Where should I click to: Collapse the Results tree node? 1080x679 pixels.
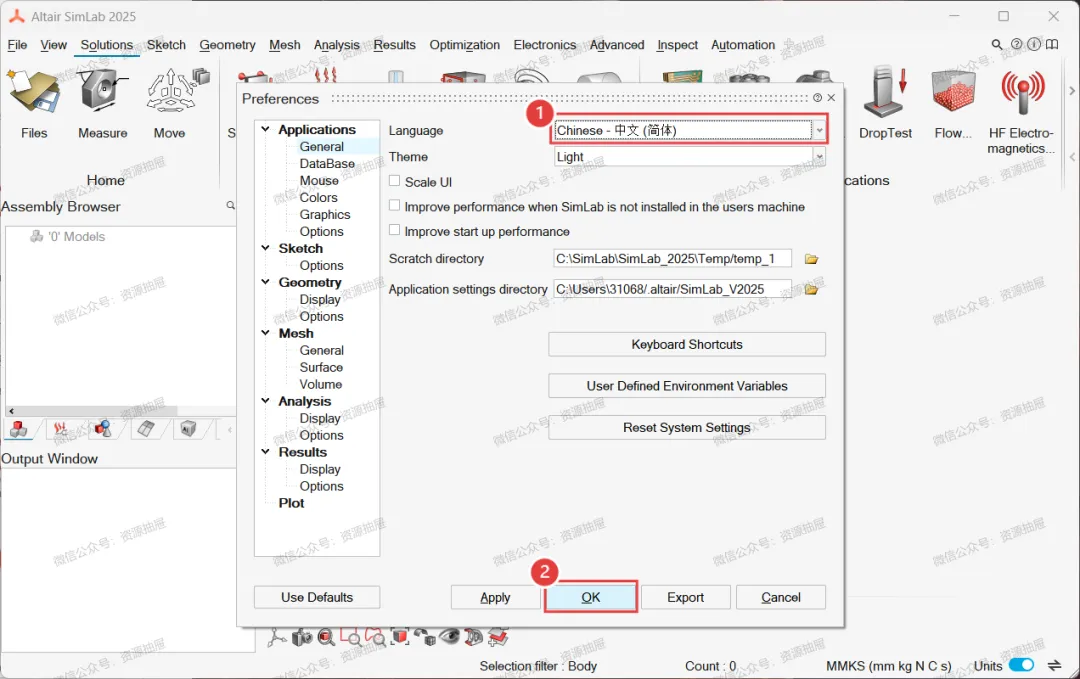point(265,452)
